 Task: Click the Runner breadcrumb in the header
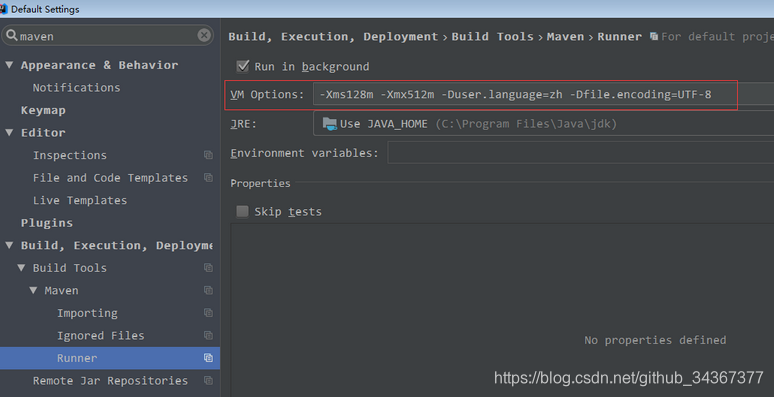[x=619, y=37]
